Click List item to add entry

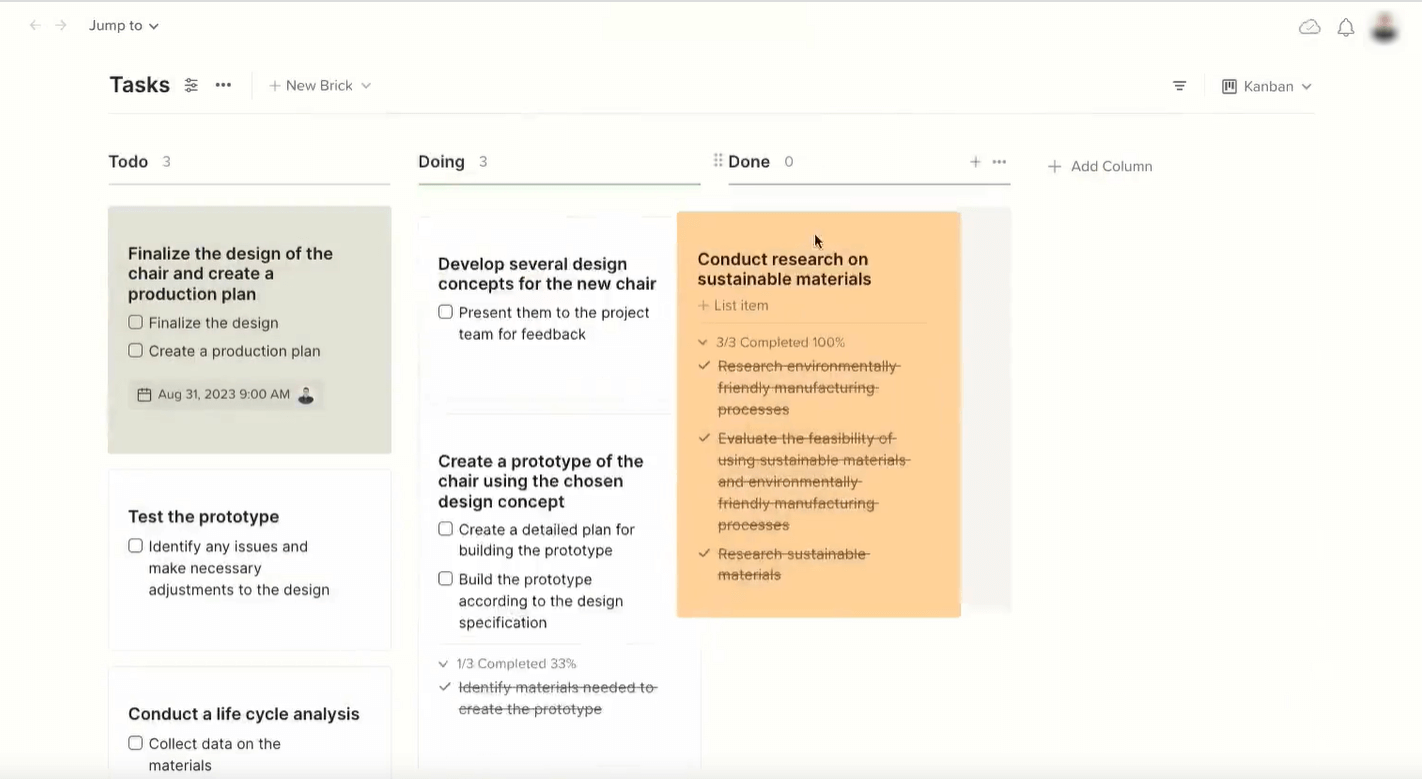point(733,305)
